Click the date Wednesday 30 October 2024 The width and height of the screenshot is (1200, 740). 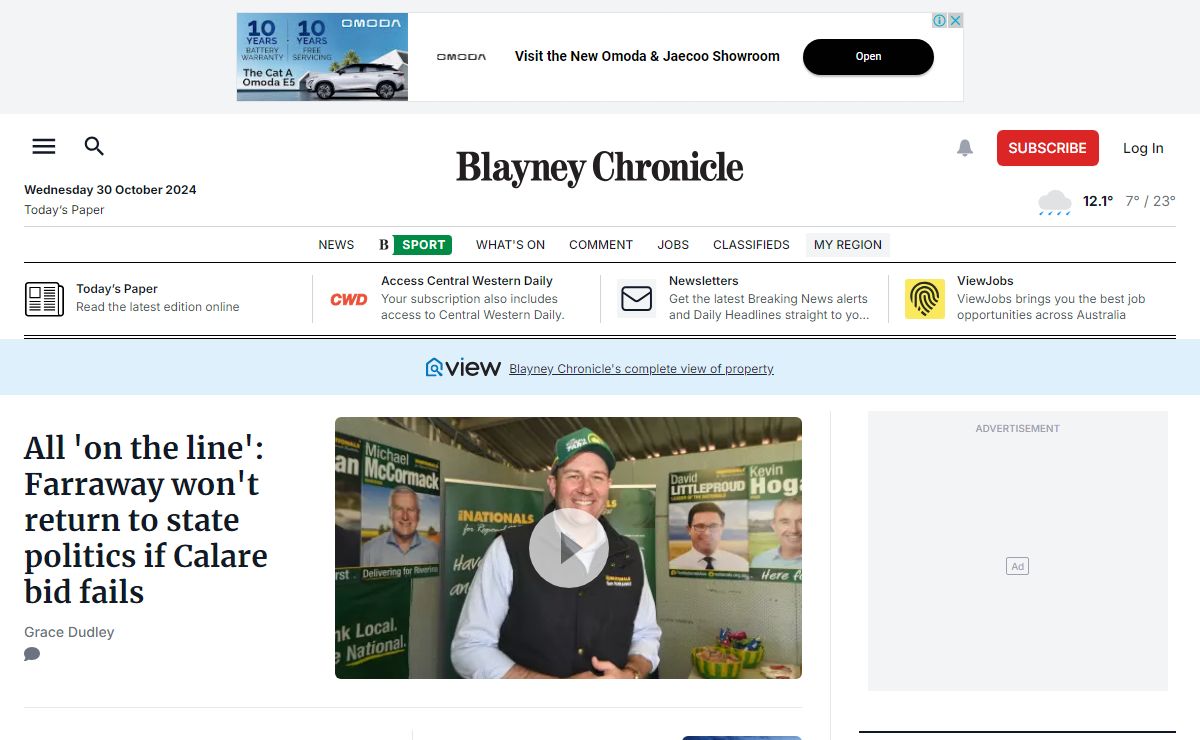pos(110,190)
